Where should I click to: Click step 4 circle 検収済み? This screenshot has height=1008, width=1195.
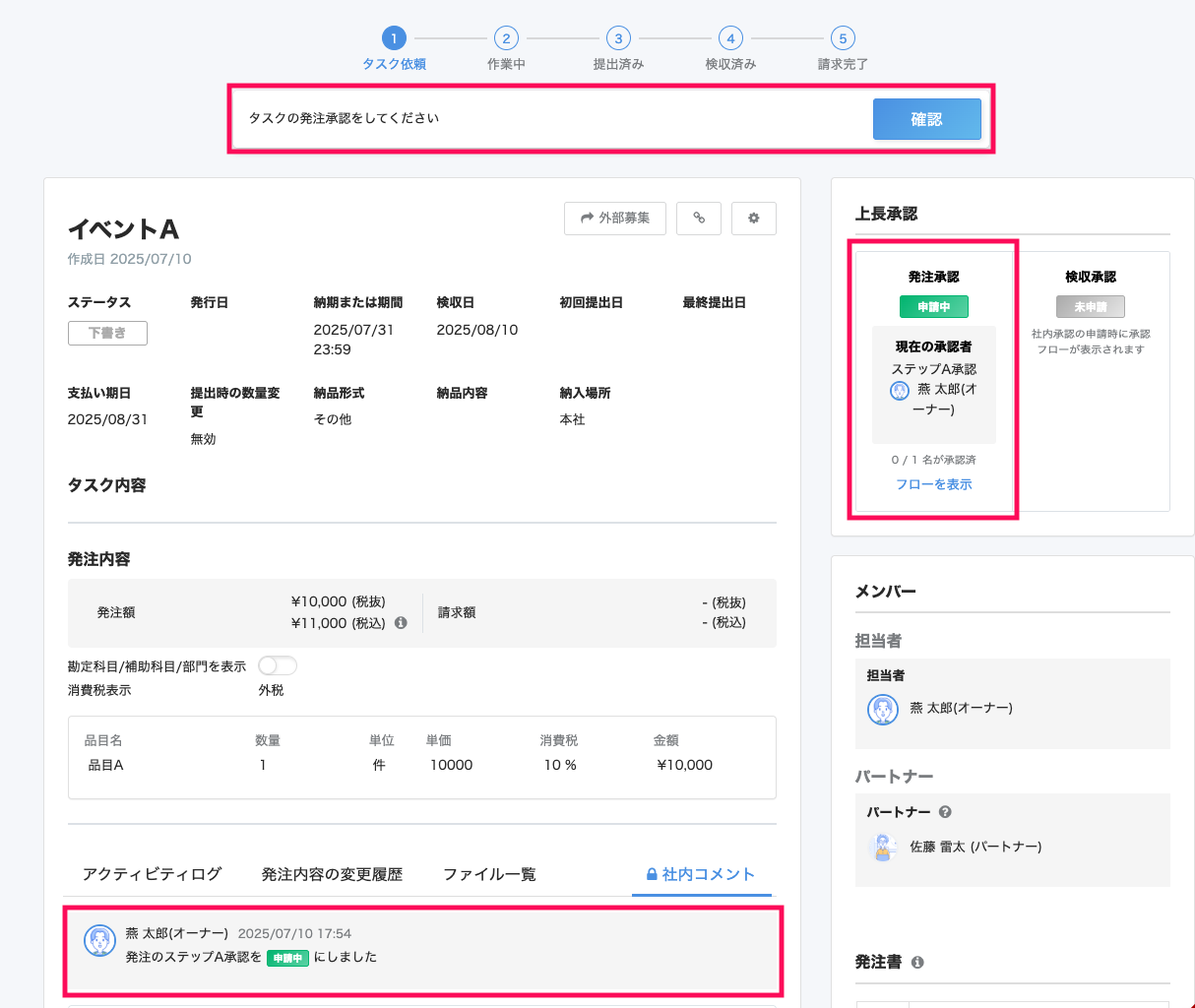click(x=730, y=38)
